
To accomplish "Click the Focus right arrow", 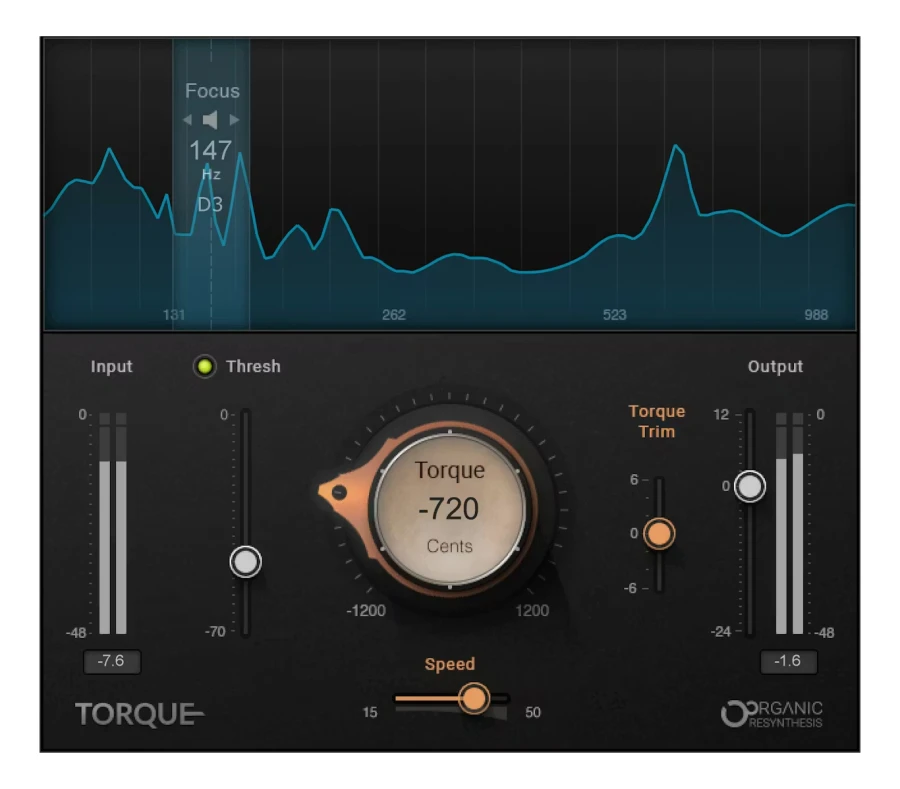I will click(234, 120).
